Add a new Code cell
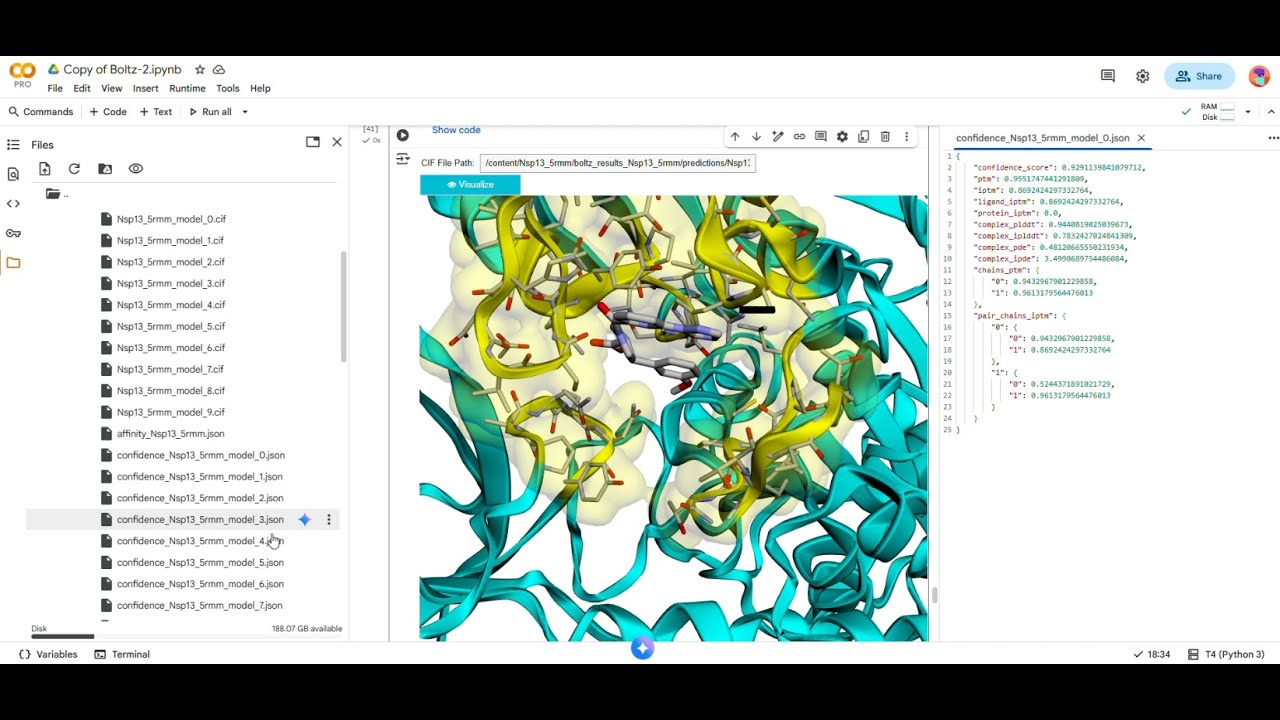This screenshot has height=720, width=1280. point(108,112)
